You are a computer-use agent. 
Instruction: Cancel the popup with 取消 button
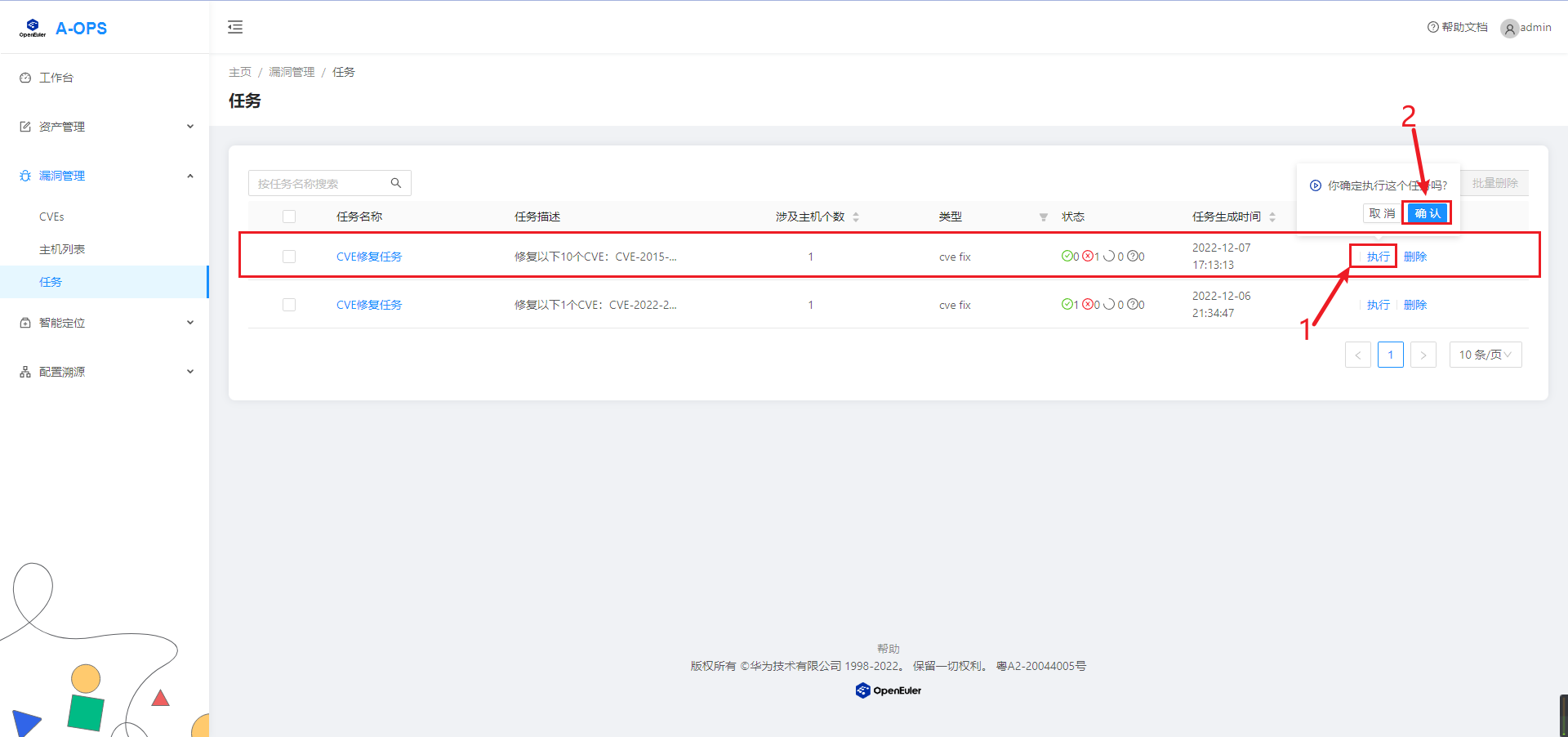click(1381, 213)
